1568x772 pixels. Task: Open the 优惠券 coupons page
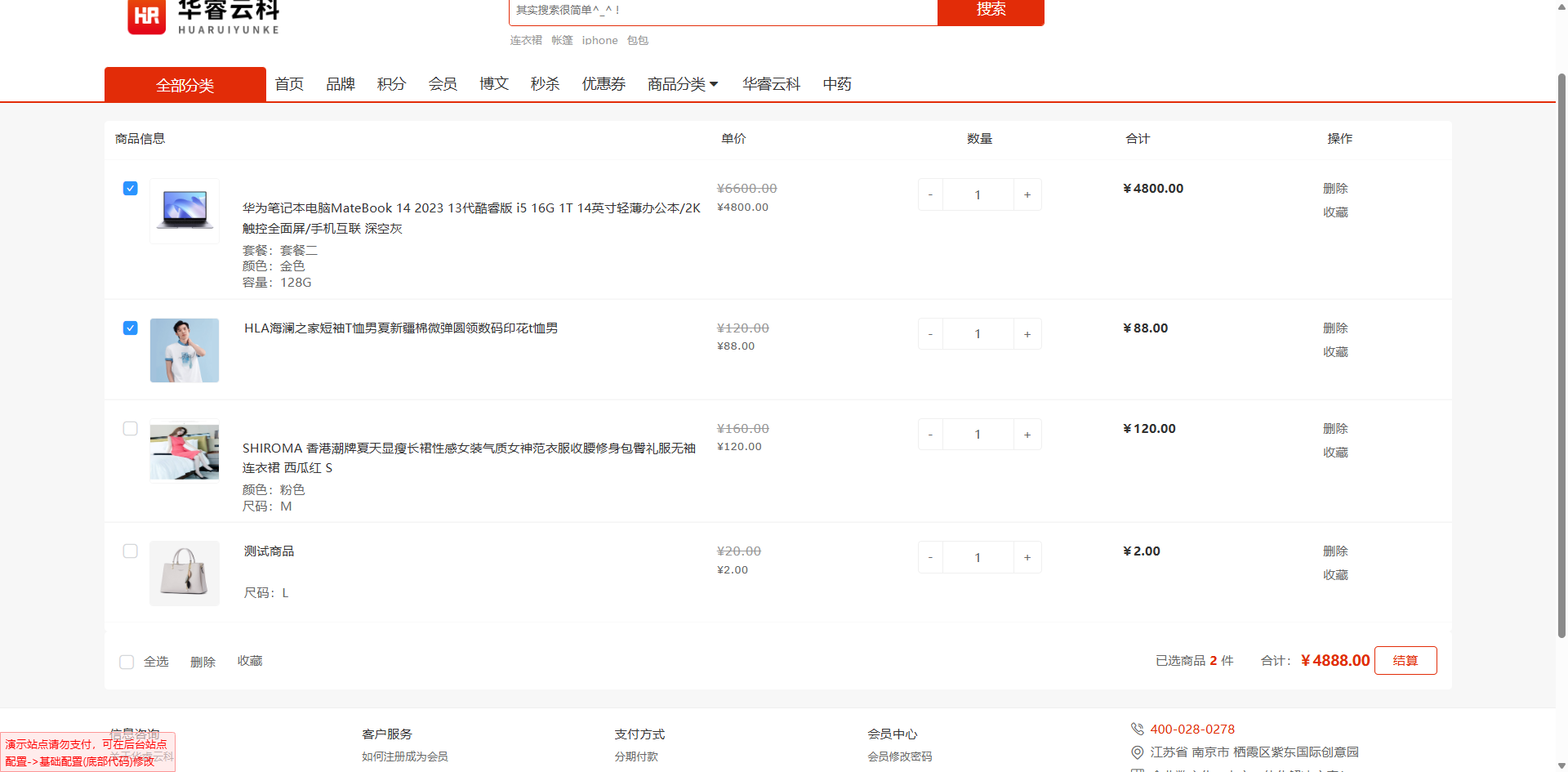604,84
